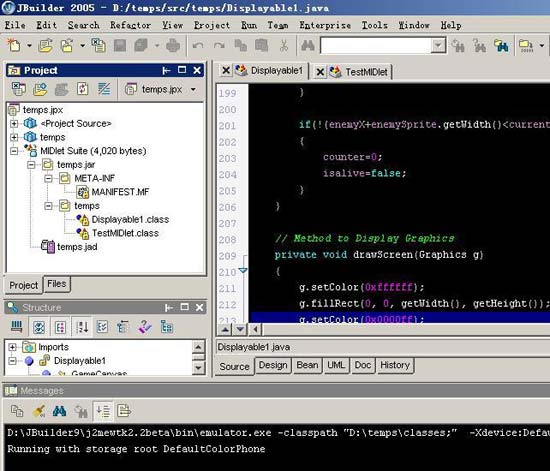Click the search text field in toolbar
The width and height of the screenshot is (550, 471).
point(376,45)
